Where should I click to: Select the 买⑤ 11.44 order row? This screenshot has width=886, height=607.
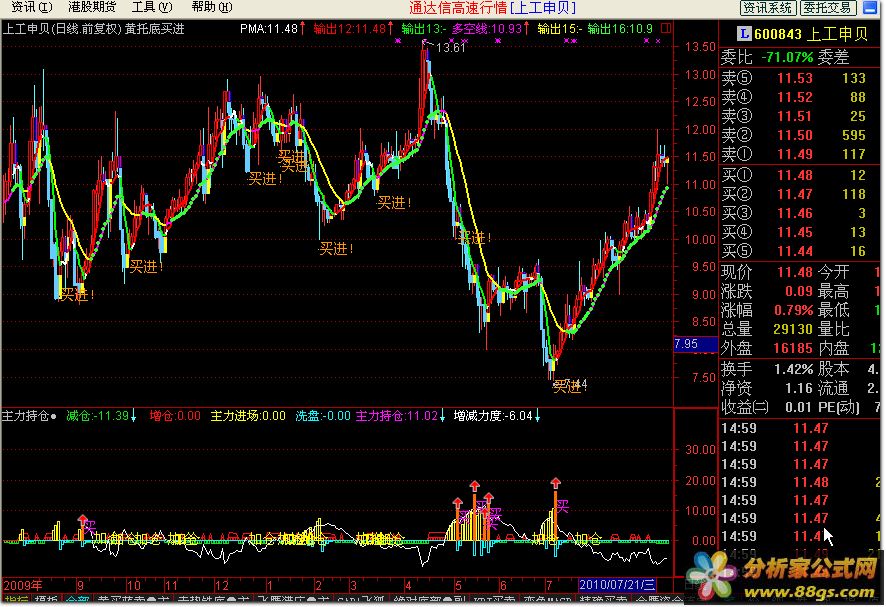point(793,251)
